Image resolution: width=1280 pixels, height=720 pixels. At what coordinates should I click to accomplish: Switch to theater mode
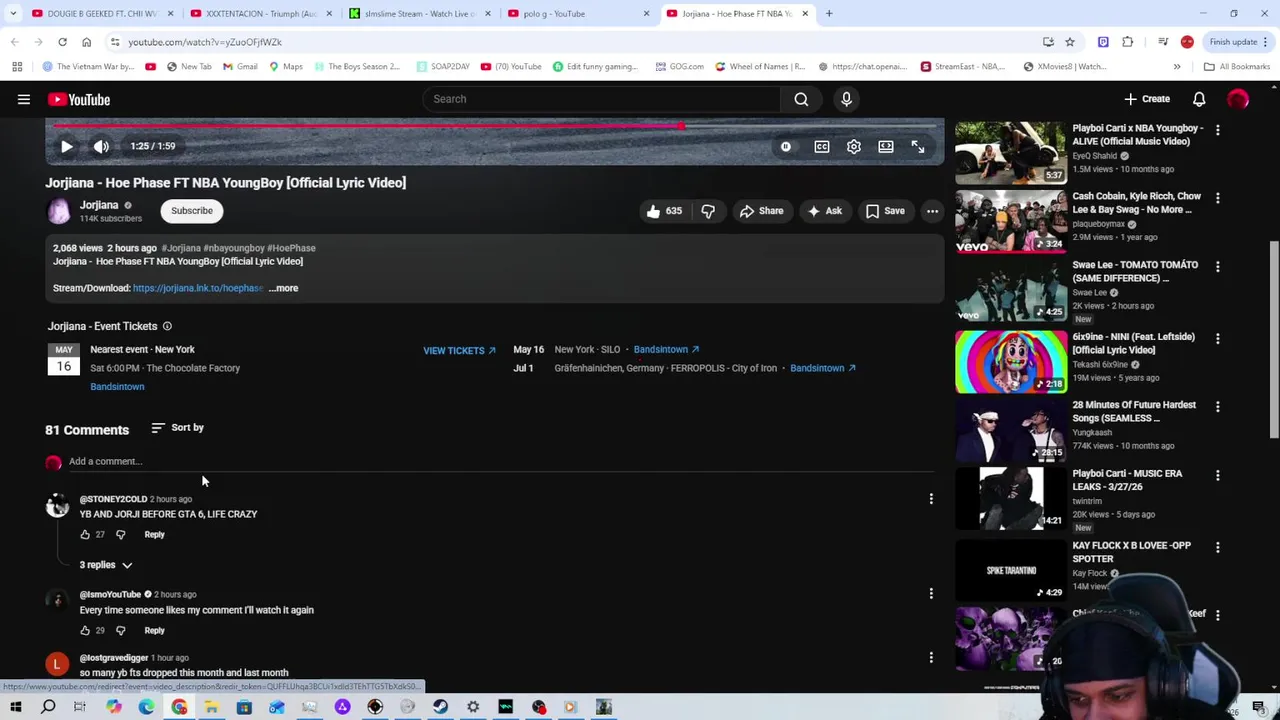(x=885, y=147)
